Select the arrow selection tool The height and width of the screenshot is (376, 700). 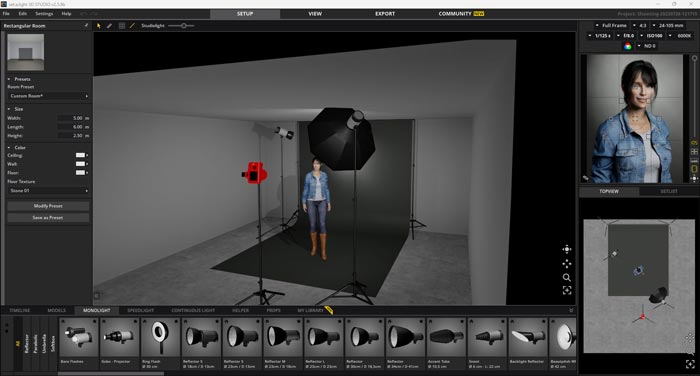[x=99, y=26]
